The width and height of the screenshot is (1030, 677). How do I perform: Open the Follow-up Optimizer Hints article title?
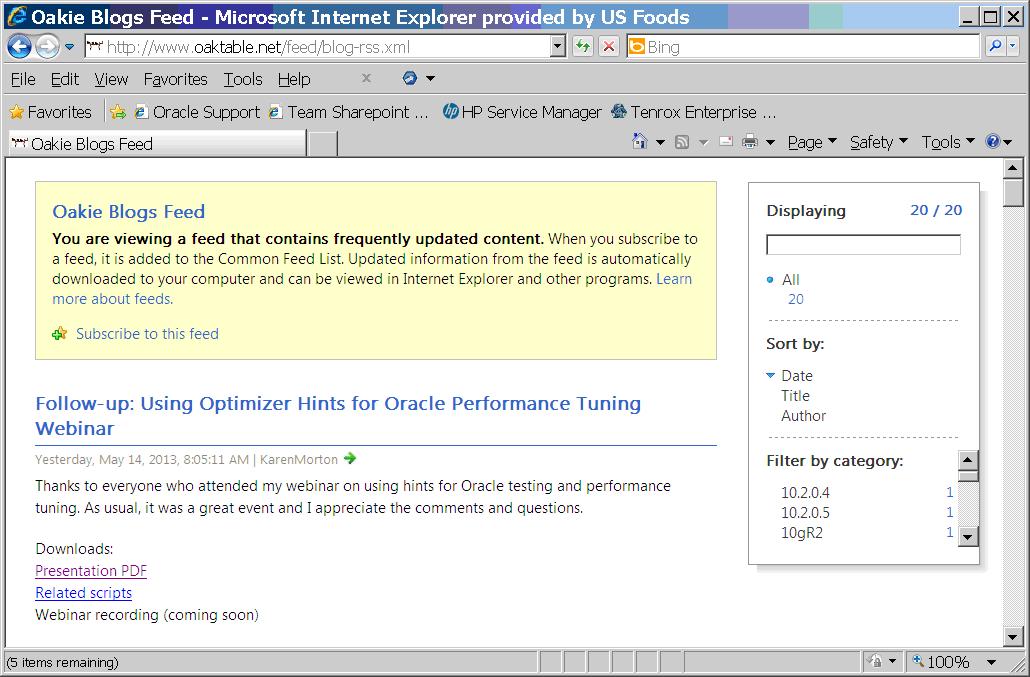point(338,416)
